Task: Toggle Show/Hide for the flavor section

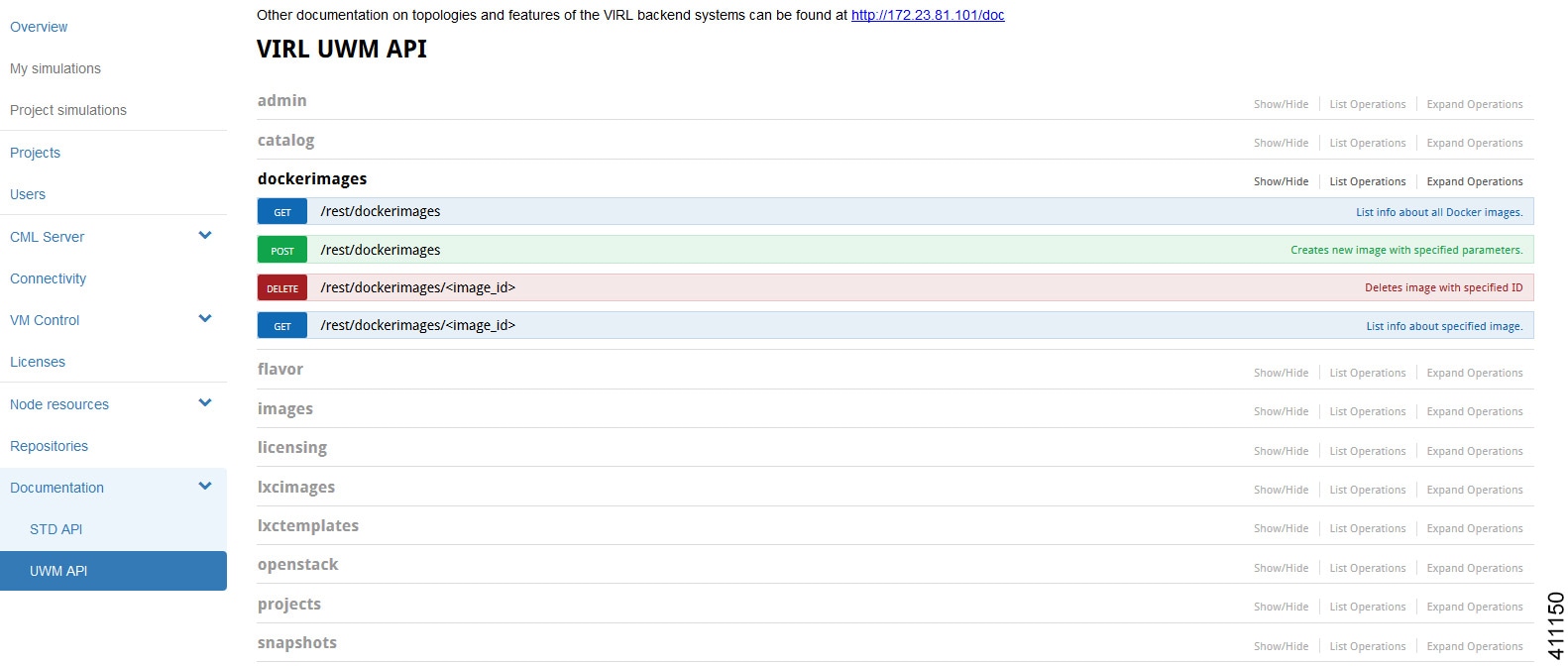Action: point(1281,373)
